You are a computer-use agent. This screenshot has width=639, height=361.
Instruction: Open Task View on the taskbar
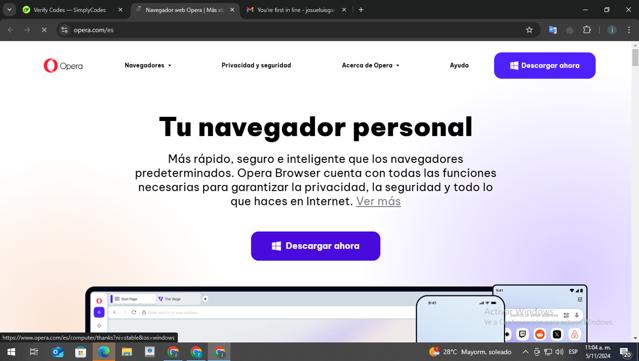pyautogui.click(x=34, y=352)
